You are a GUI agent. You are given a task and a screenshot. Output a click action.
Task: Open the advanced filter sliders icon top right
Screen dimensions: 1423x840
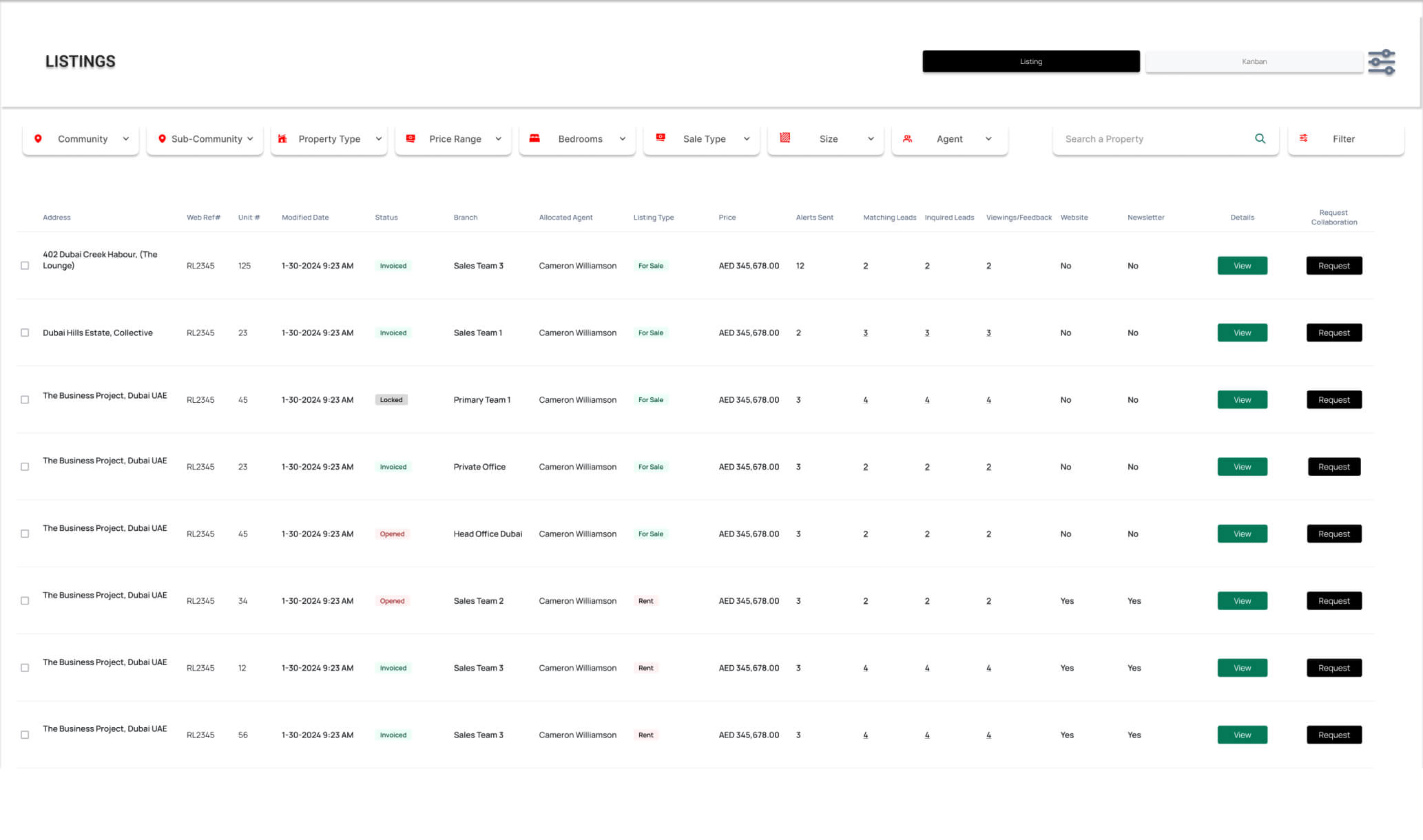[x=1382, y=61]
